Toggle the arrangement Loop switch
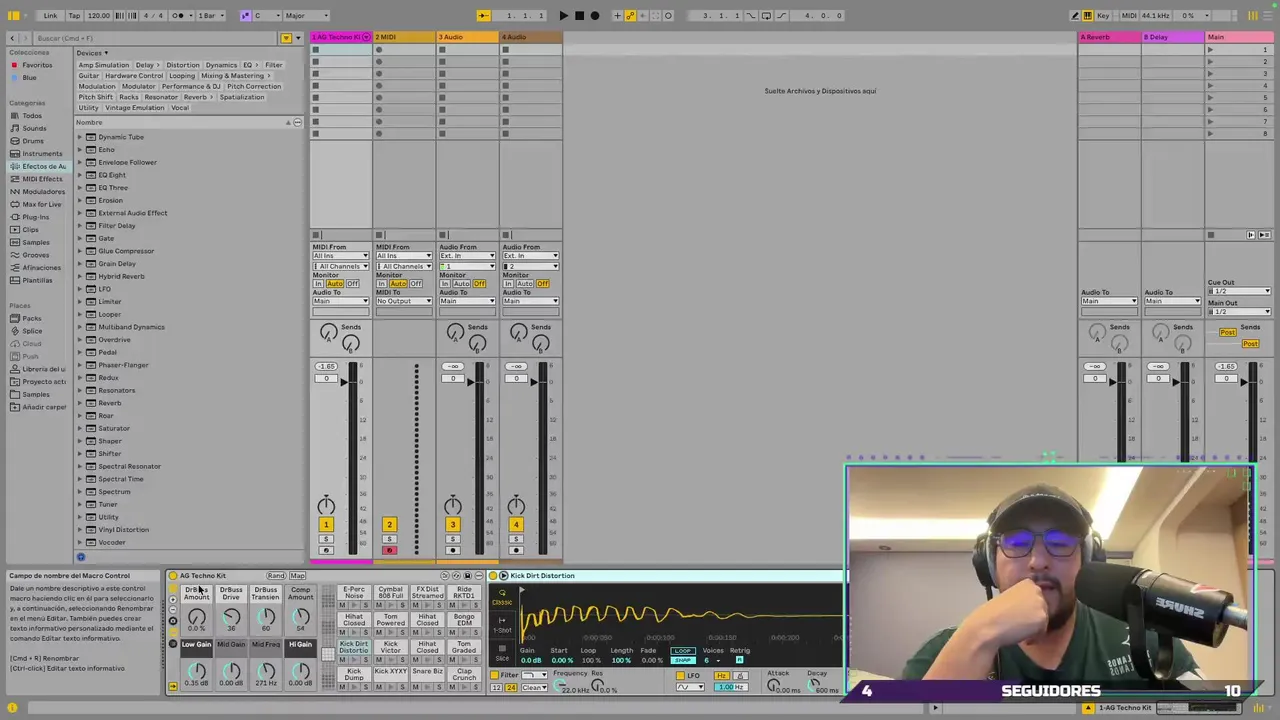Viewport: 1280px width, 720px height. coord(766,15)
